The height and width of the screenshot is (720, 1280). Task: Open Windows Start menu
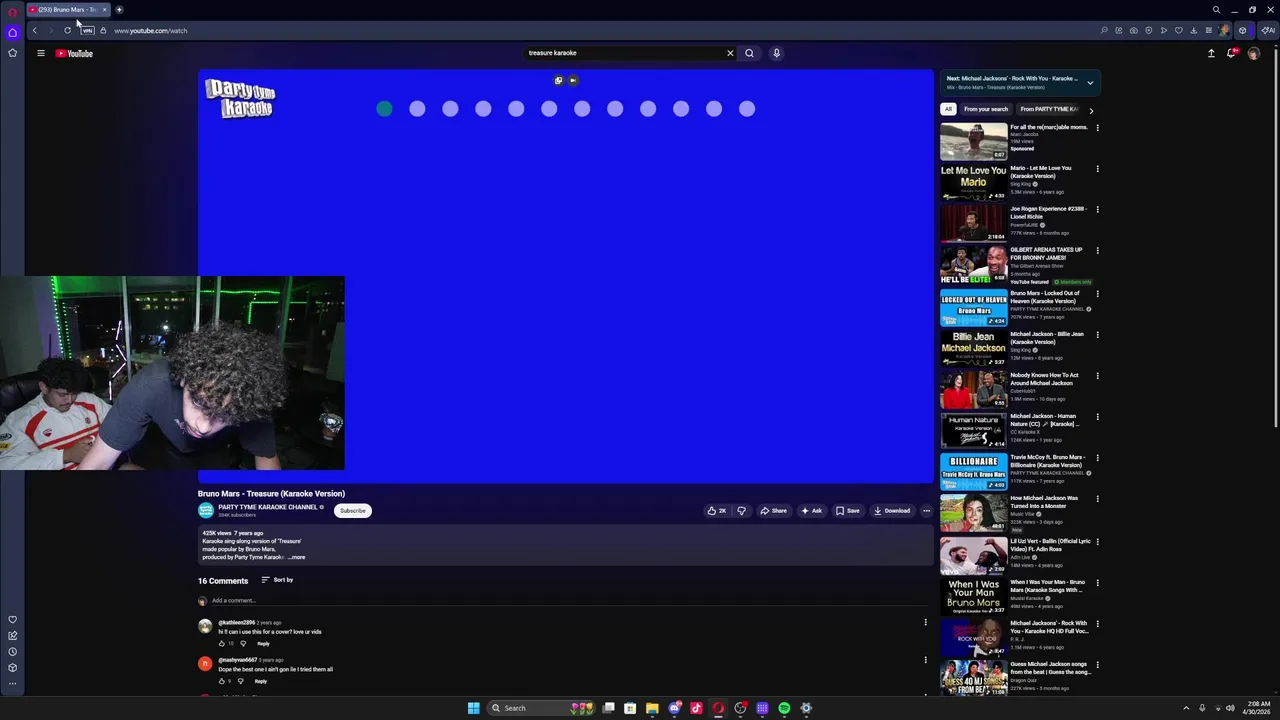[473, 708]
